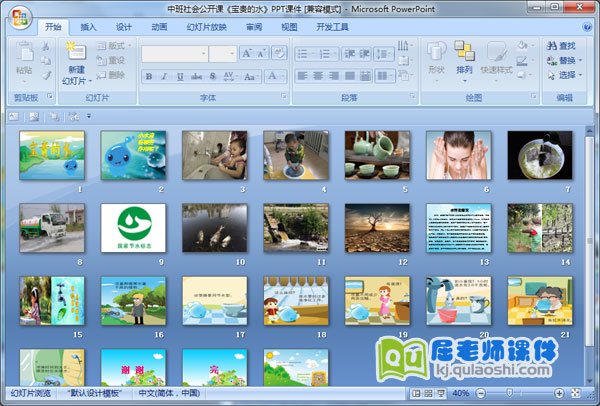Image resolution: width=600 pixels, height=406 pixels.
Task: Click the 重设 (Reset) button
Action: (x=111, y=60)
